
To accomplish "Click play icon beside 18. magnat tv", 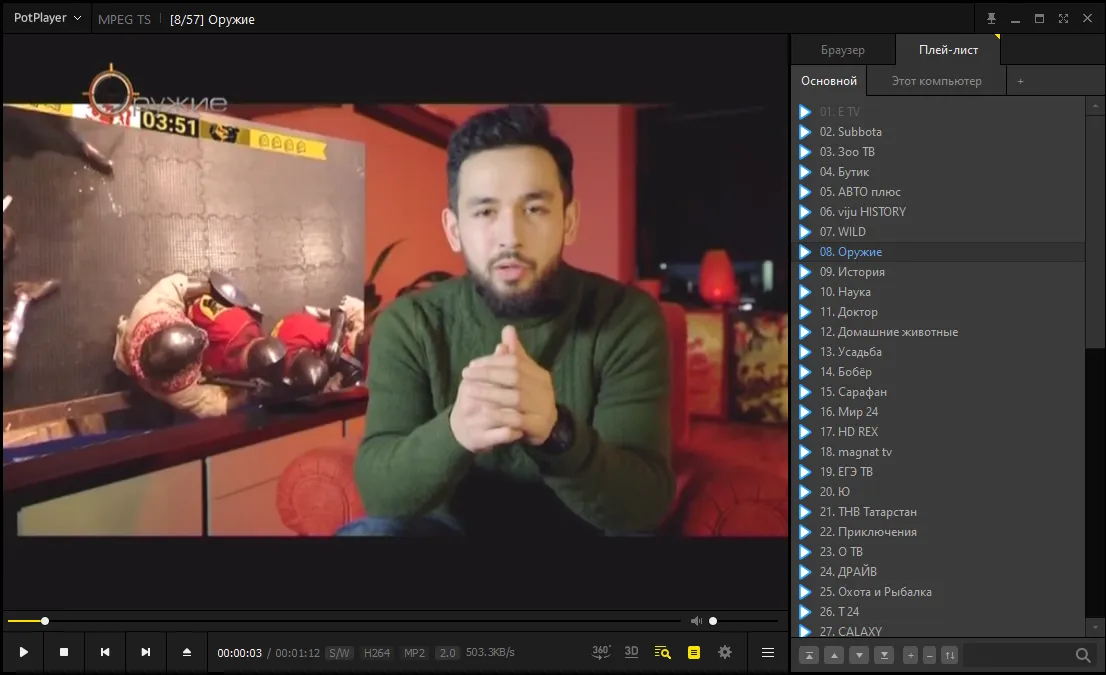I will pyautogui.click(x=805, y=452).
